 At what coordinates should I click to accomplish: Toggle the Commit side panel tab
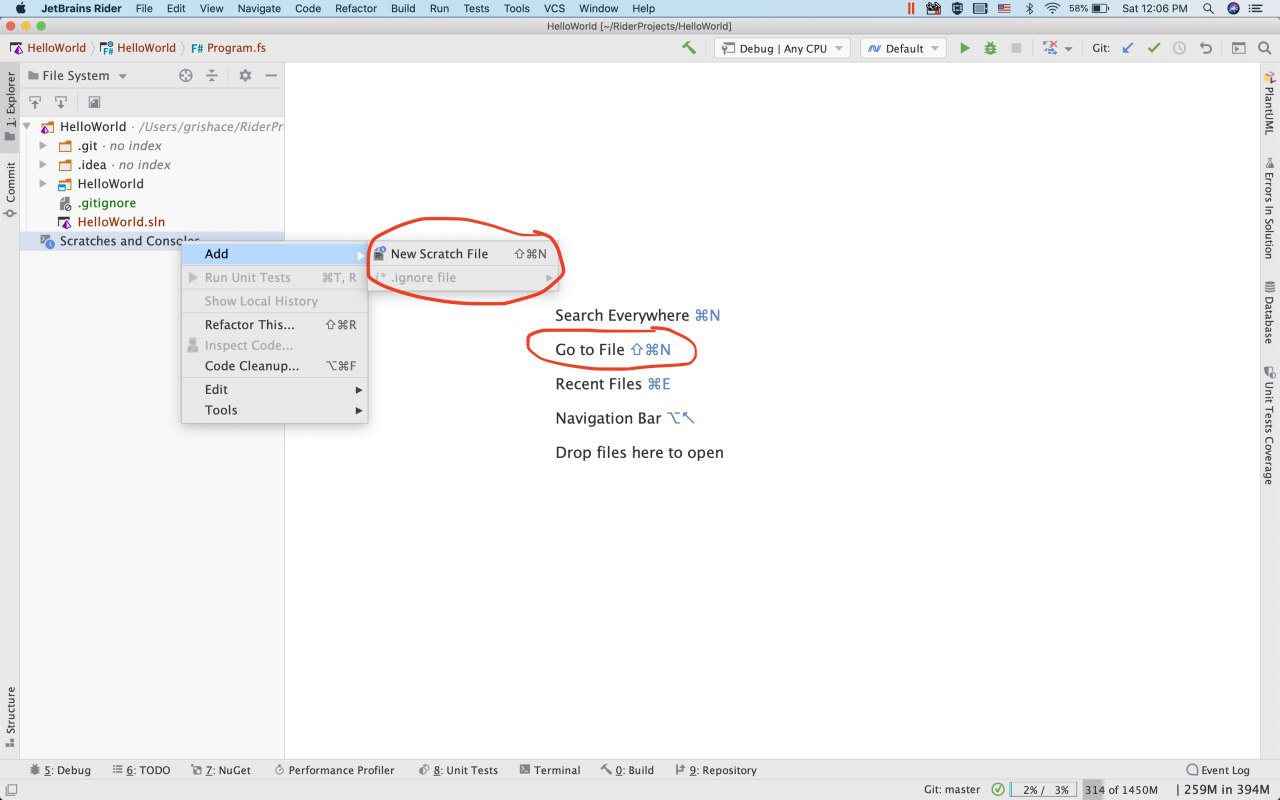tap(11, 190)
